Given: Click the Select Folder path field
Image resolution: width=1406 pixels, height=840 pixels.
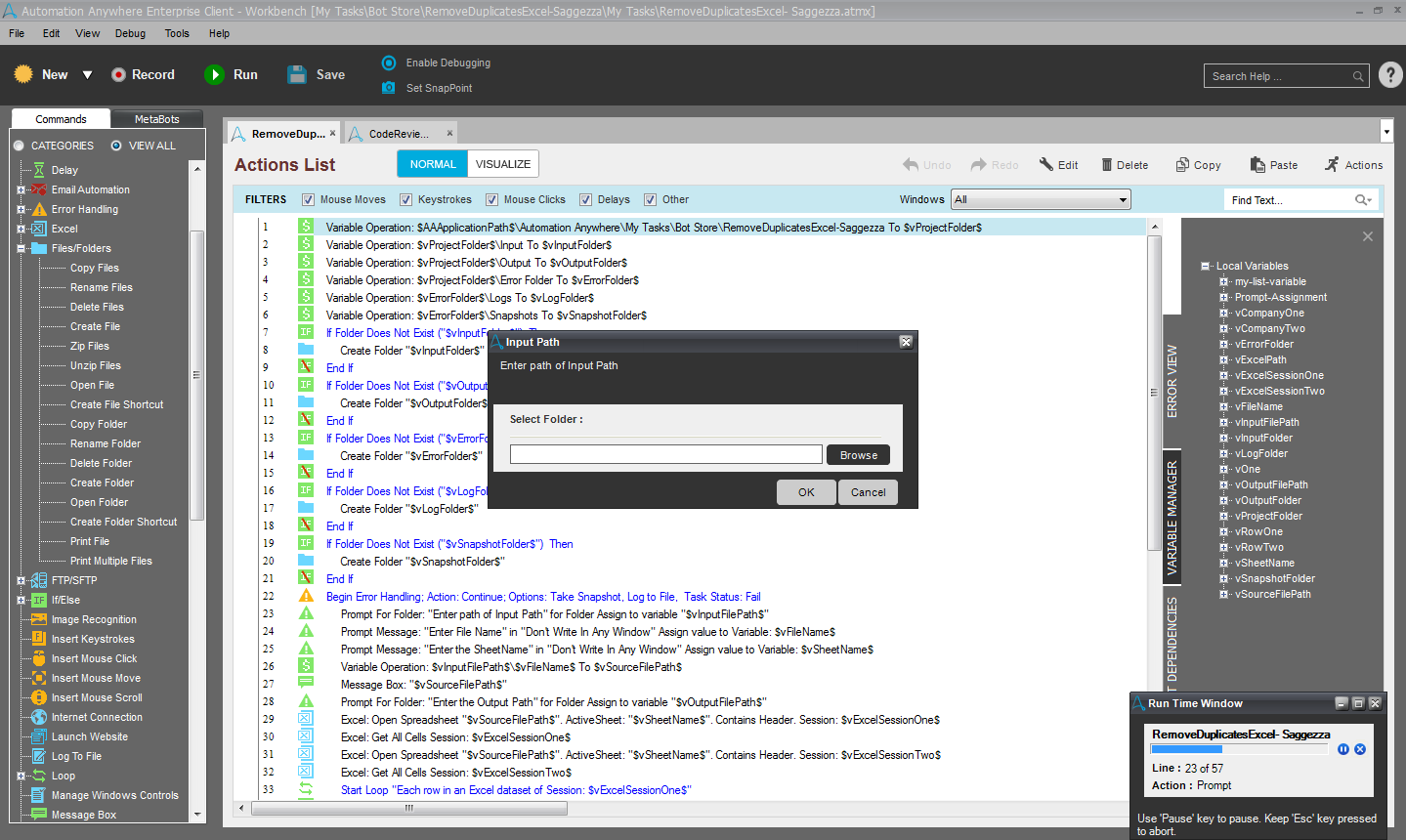Looking at the screenshot, I should click(666, 455).
